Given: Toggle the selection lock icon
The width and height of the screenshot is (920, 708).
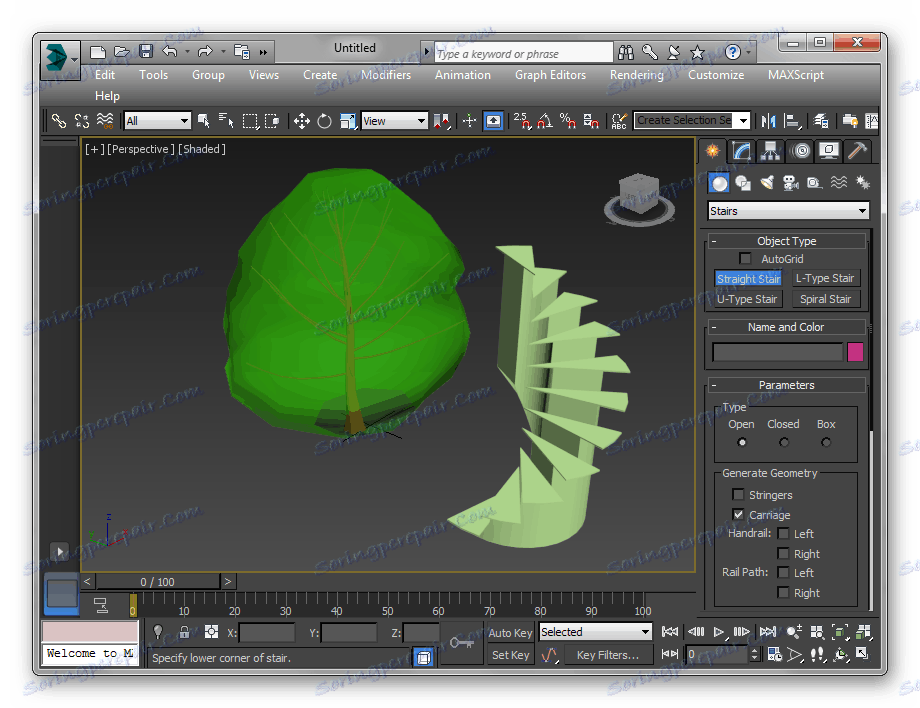Looking at the screenshot, I should coord(184,632).
